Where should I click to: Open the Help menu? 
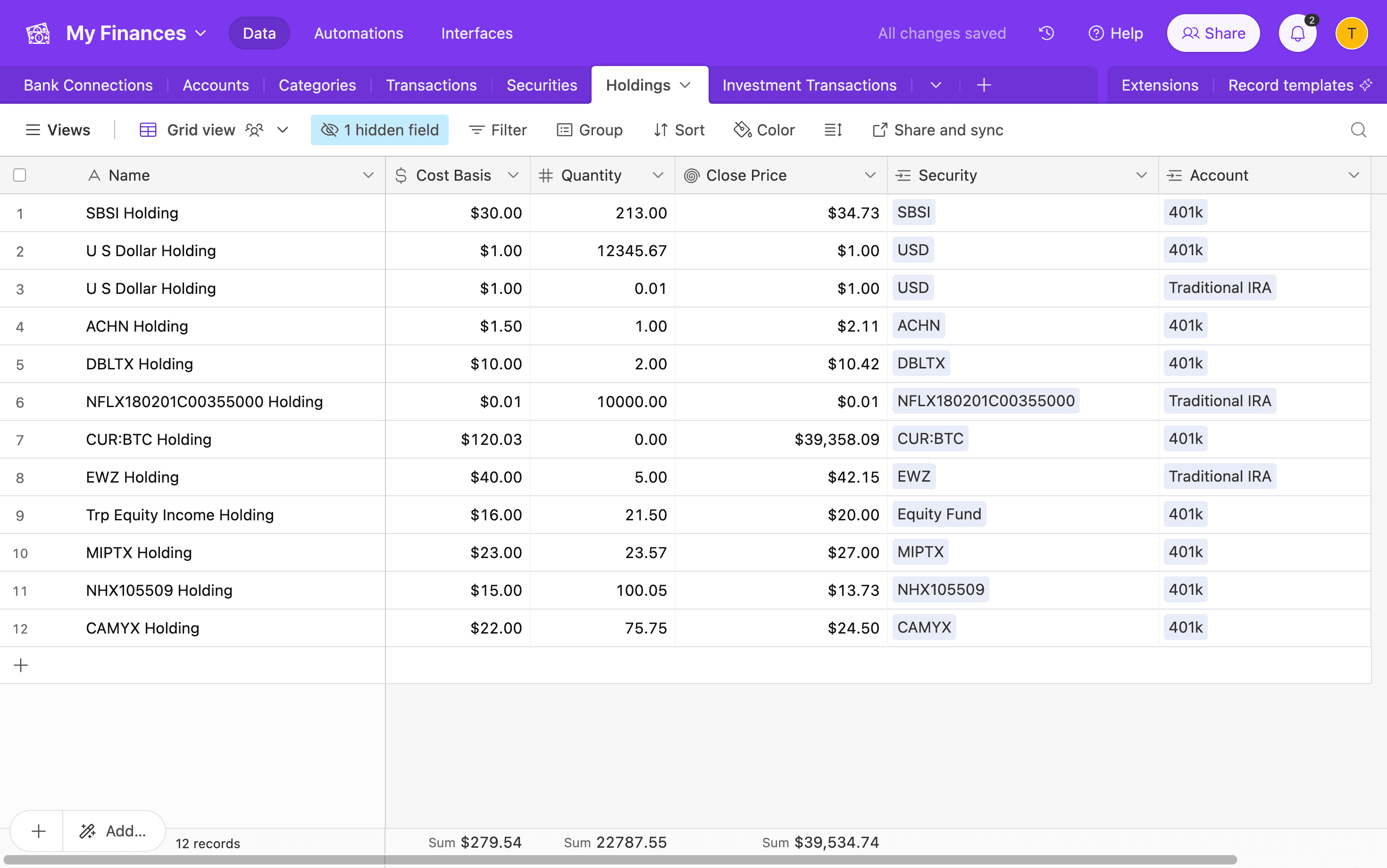[x=1115, y=33]
